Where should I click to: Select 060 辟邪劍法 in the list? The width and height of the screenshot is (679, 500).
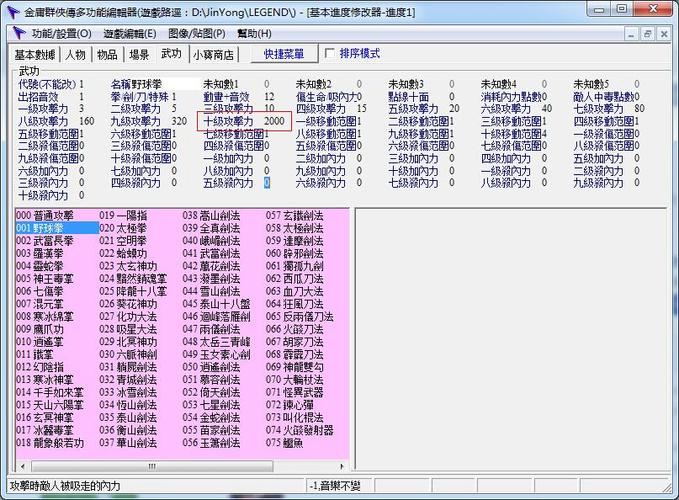click(x=294, y=253)
